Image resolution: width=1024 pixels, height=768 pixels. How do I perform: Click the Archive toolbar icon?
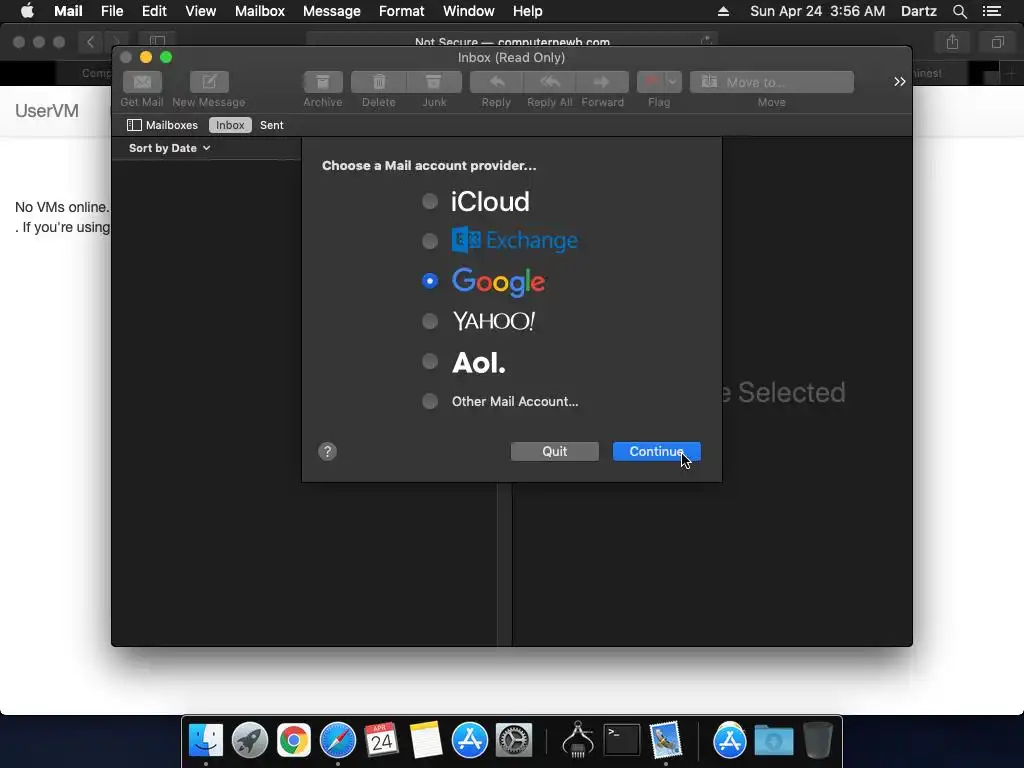point(323,82)
